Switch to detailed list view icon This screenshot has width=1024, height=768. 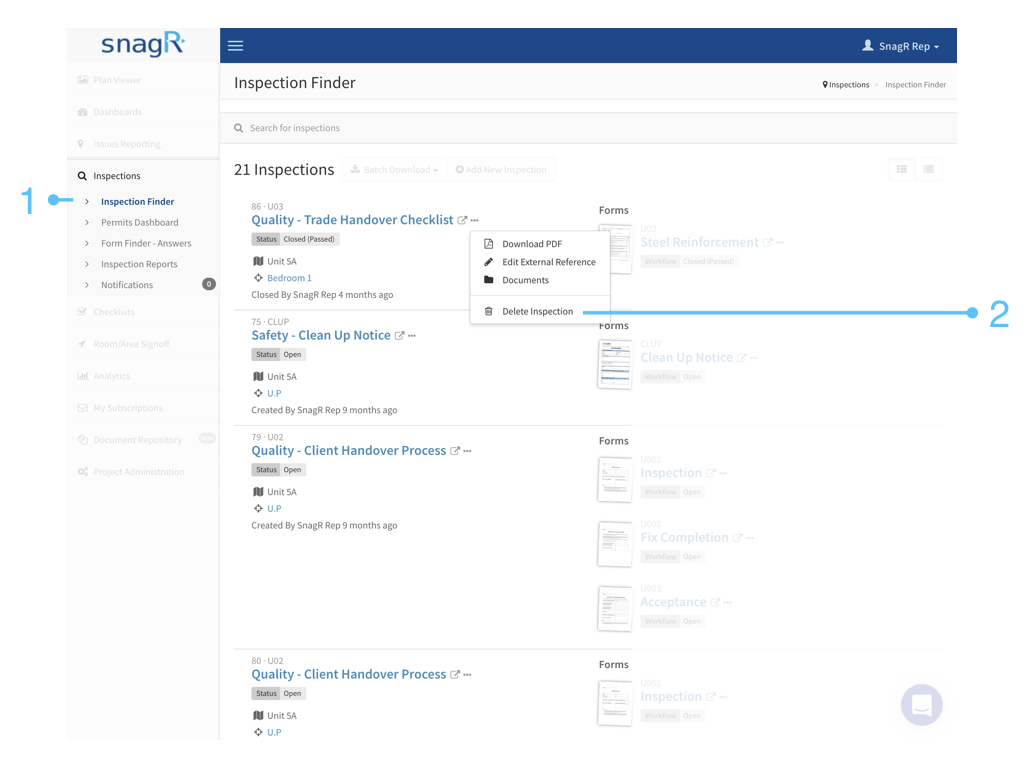pyautogui.click(x=902, y=169)
